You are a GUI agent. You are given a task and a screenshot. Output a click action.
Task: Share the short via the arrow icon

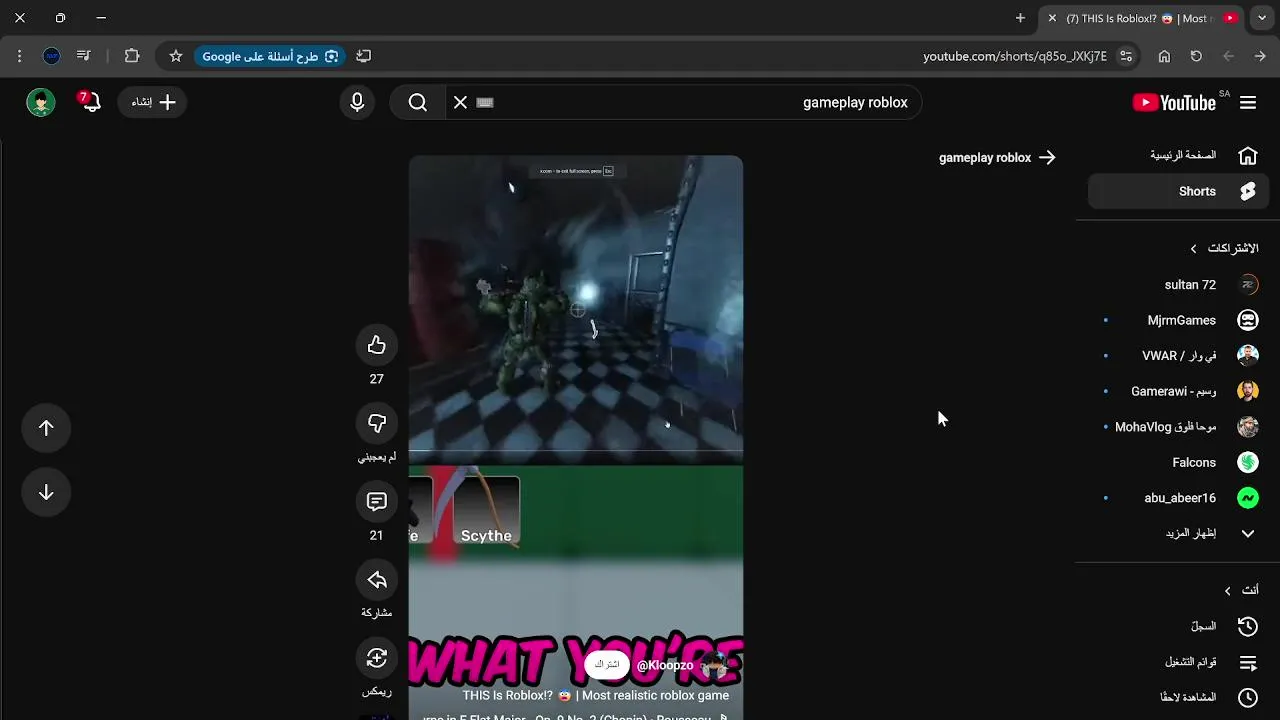376,579
